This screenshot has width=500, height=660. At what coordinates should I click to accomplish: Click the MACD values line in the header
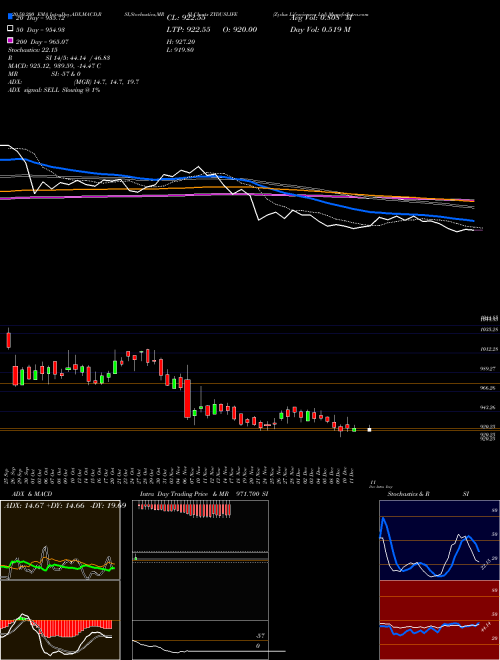pyautogui.click(x=54, y=66)
